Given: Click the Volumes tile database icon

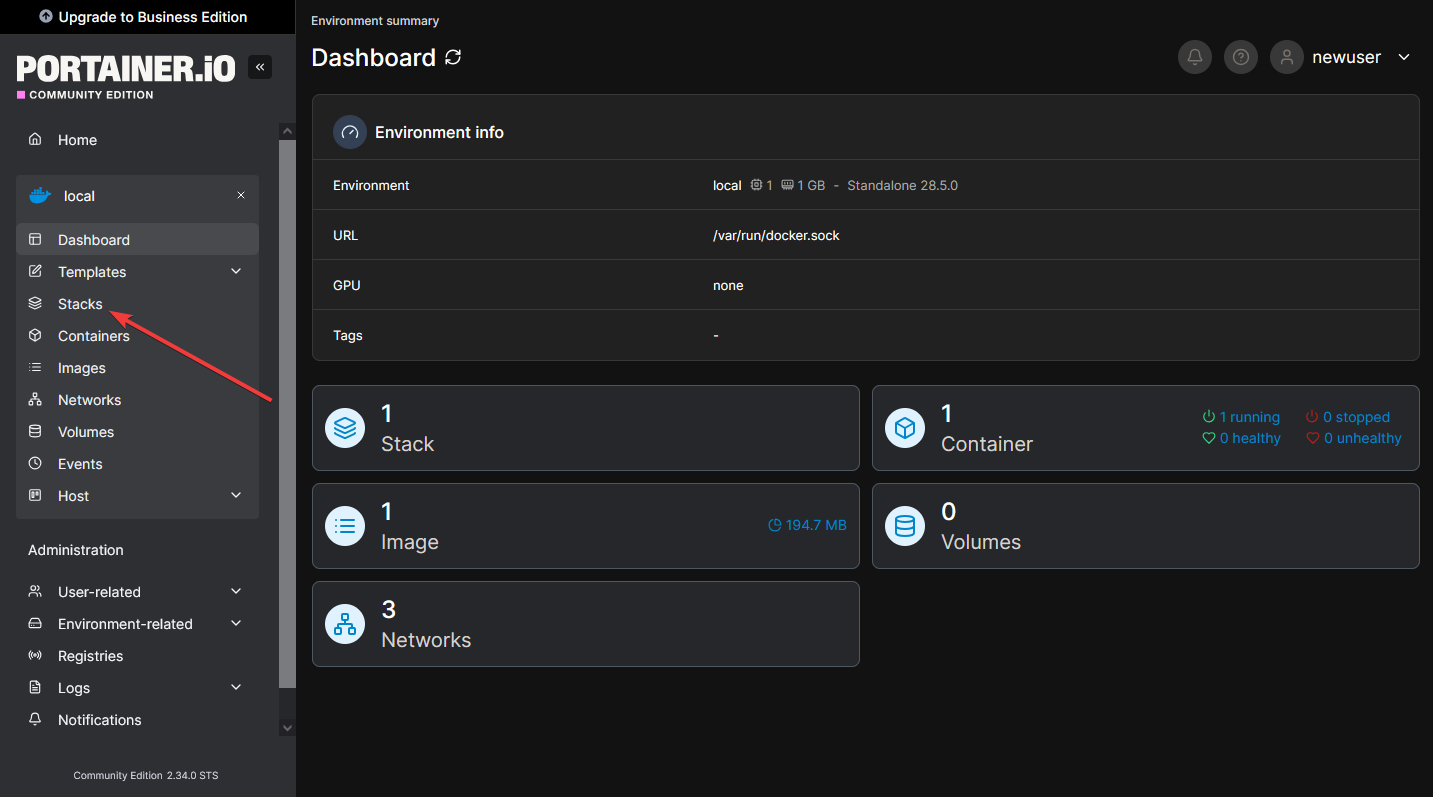Looking at the screenshot, I should [x=905, y=526].
